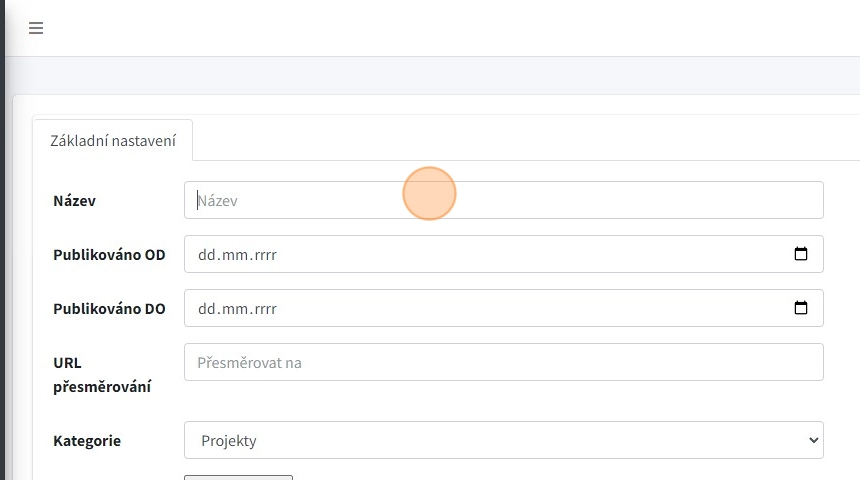Click the Projekty value in Kategorie select
The image size is (860, 480).
click(x=229, y=441)
